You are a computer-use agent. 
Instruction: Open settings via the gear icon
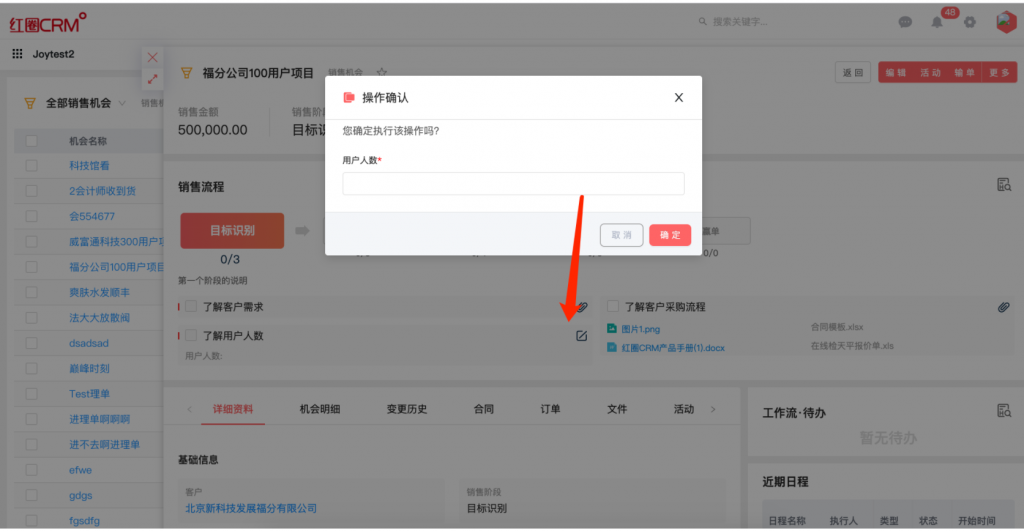click(969, 22)
